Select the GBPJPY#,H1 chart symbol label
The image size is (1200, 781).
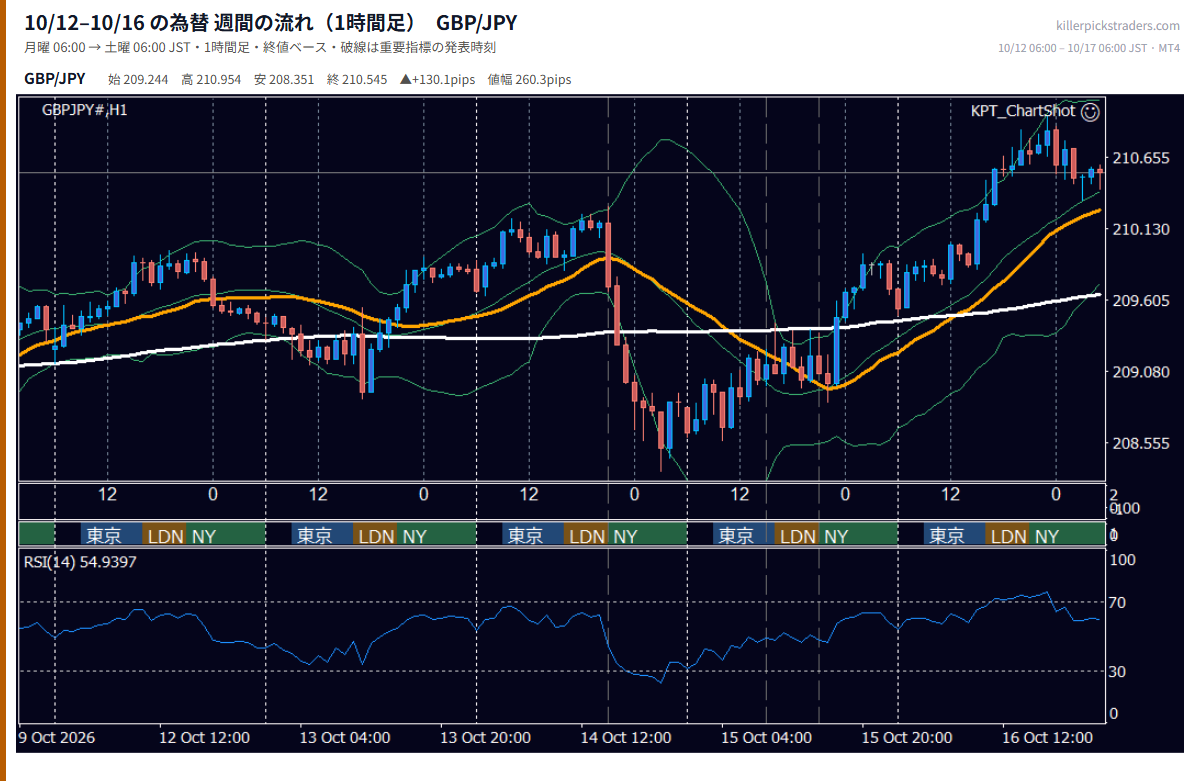(84, 110)
